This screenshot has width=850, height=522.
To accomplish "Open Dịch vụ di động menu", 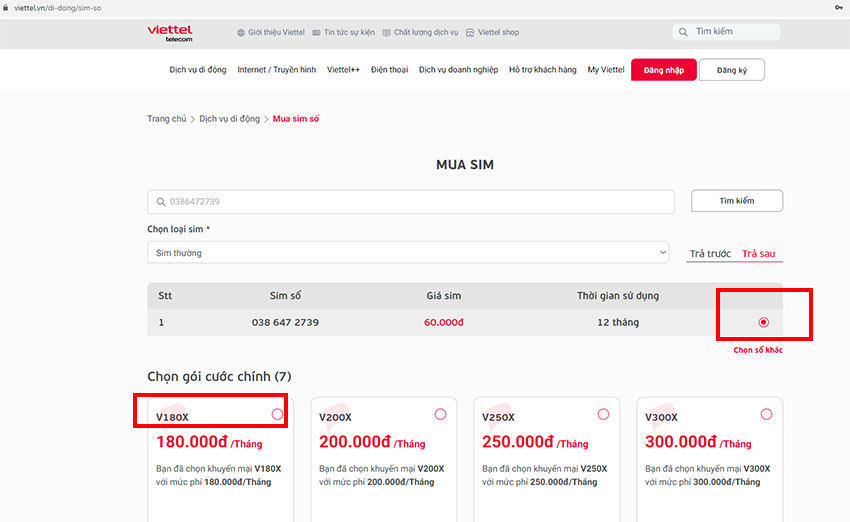I will tap(198, 69).
